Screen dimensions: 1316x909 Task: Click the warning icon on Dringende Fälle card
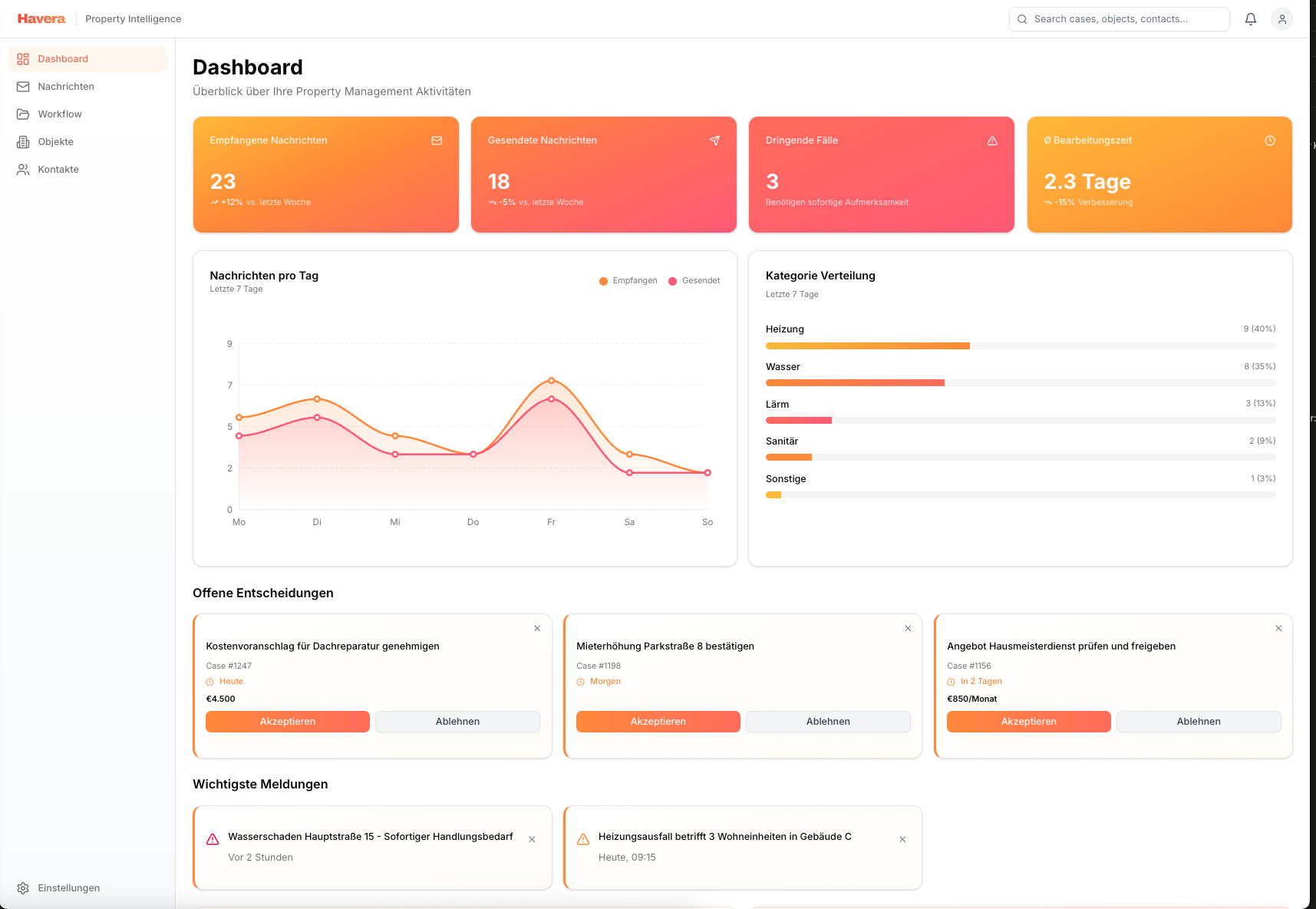tap(992, 140)
